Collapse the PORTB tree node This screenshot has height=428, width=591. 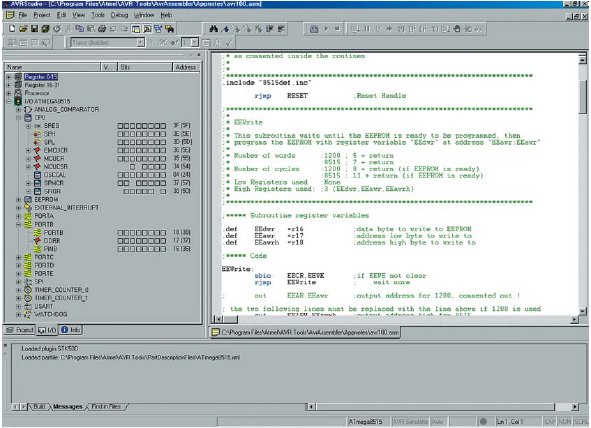tap(18, 225)
